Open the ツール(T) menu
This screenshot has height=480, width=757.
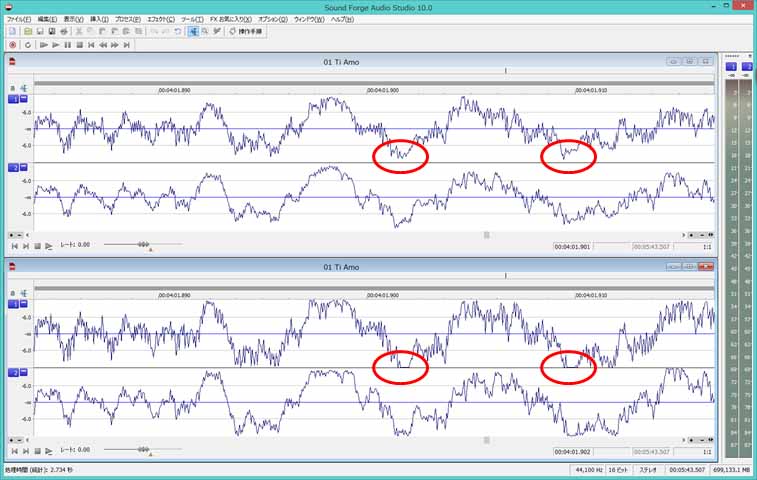pyautogui.click(x=192, y=19)
